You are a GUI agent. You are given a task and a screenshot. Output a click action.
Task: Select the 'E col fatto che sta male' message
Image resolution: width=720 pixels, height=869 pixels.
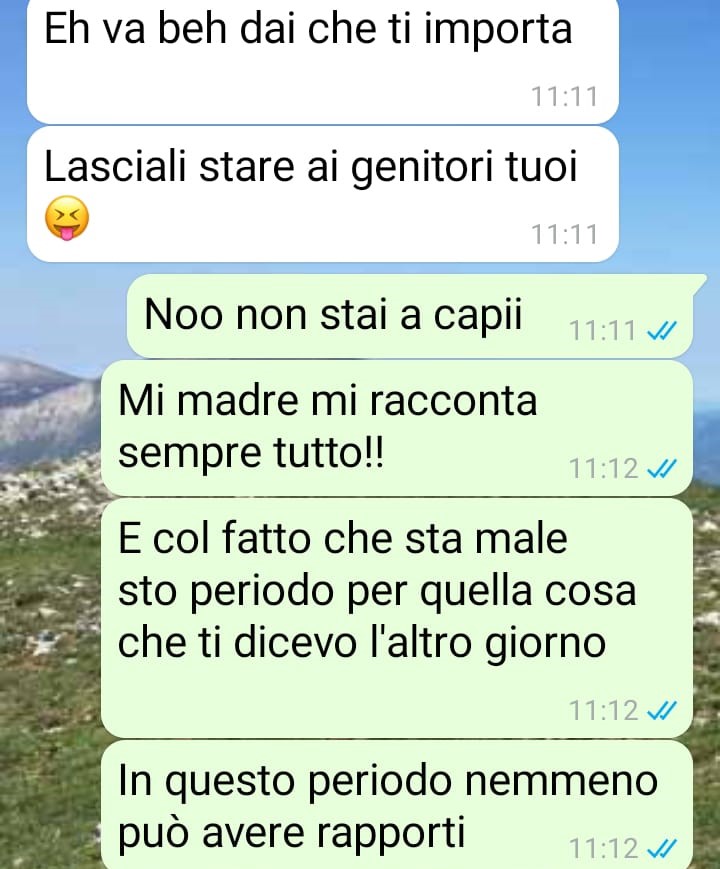tap(397, 618)
